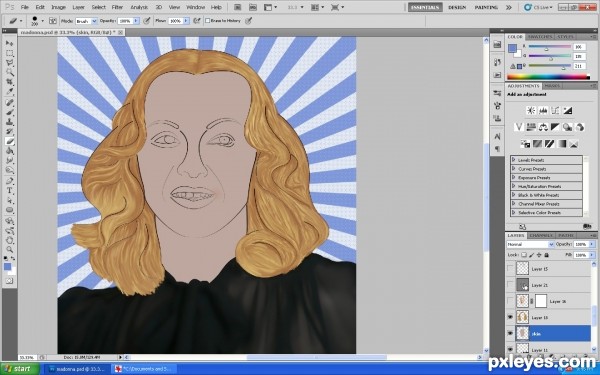Click the Painting workspace button
Viewport: 600px width, 375px height.
486,7
